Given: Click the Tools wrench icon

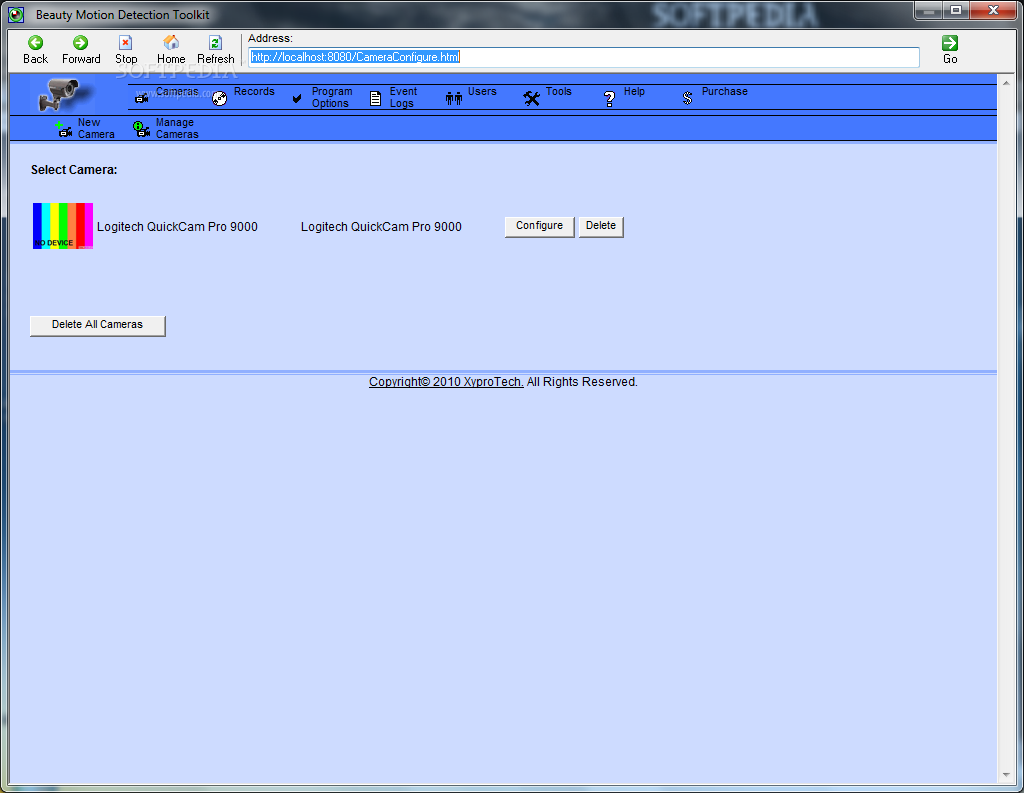Looking at the screenshot, I should pyautogui.click(x=532, y=99).
